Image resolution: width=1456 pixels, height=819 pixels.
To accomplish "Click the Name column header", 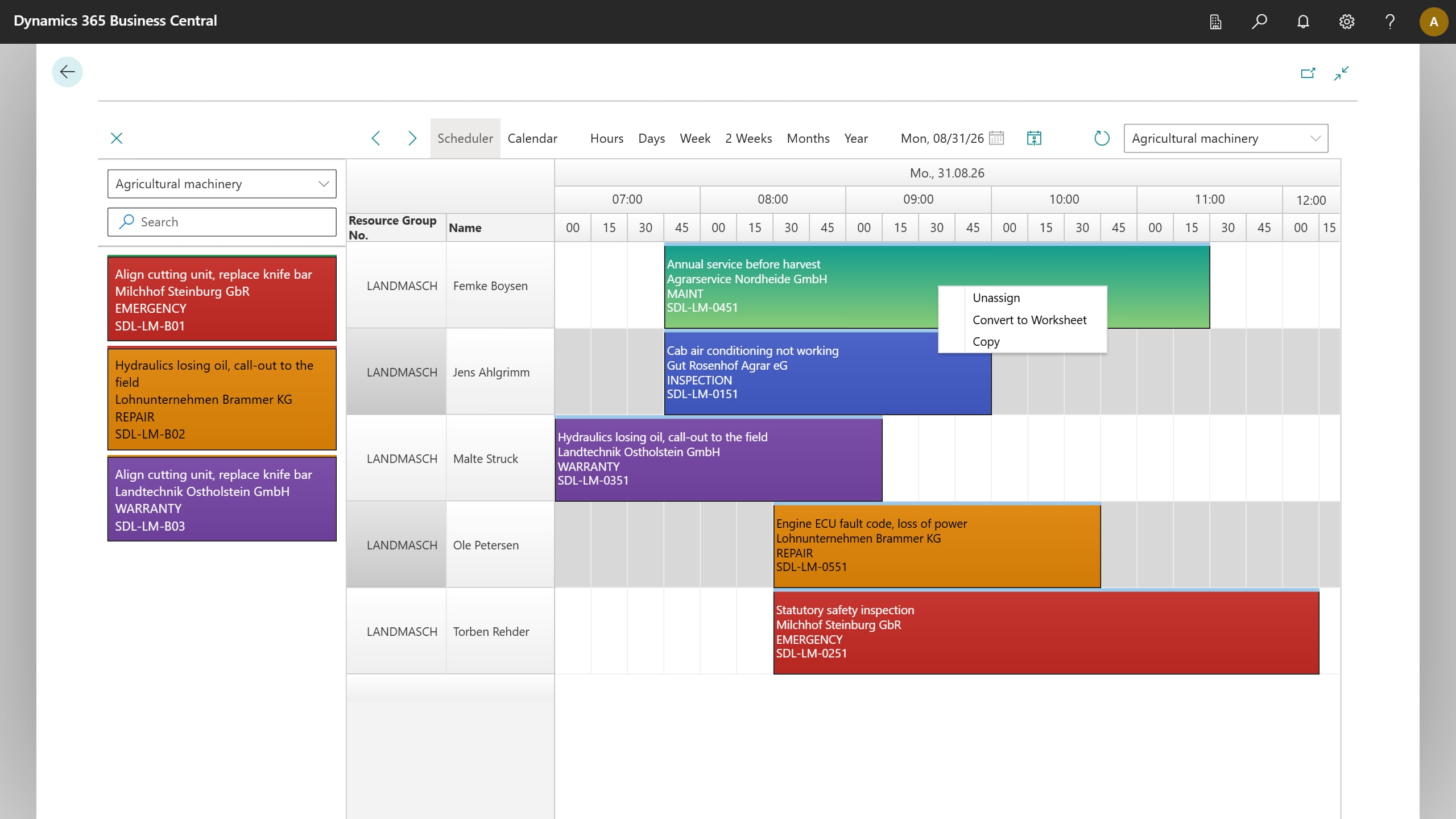I will click(x=500, y=227).
